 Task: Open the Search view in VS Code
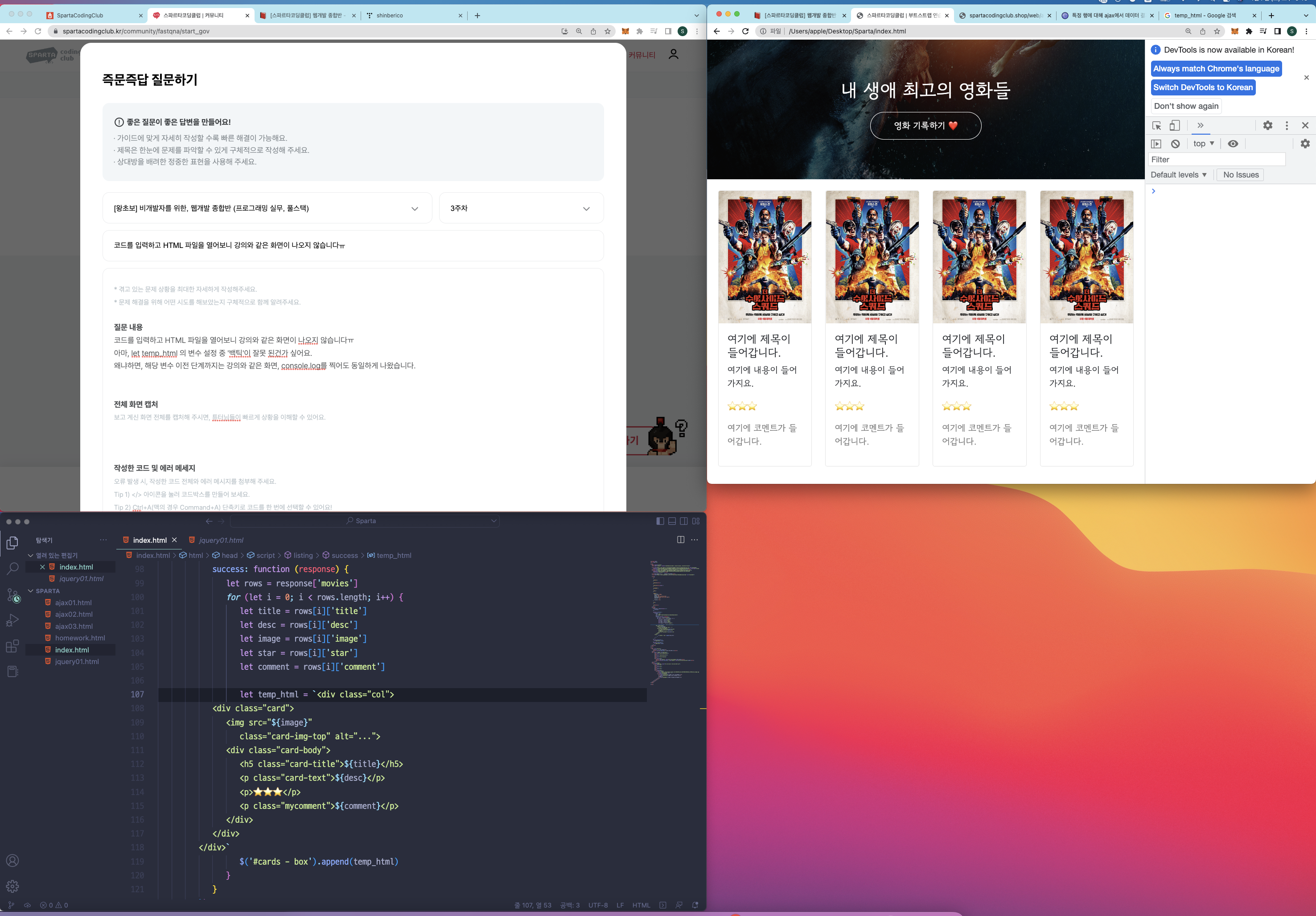(12, 568)
